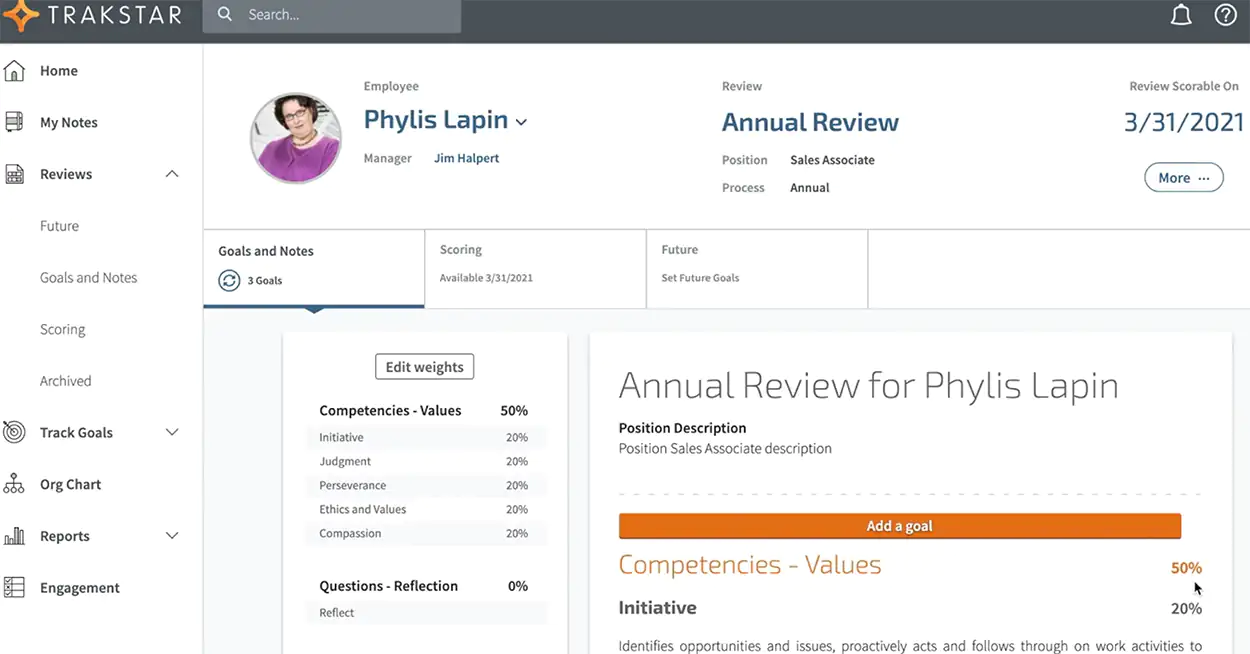This screenshot has width=1250, height=654.
Task: Click the Track Goals target icon
Action: [14, 432]
